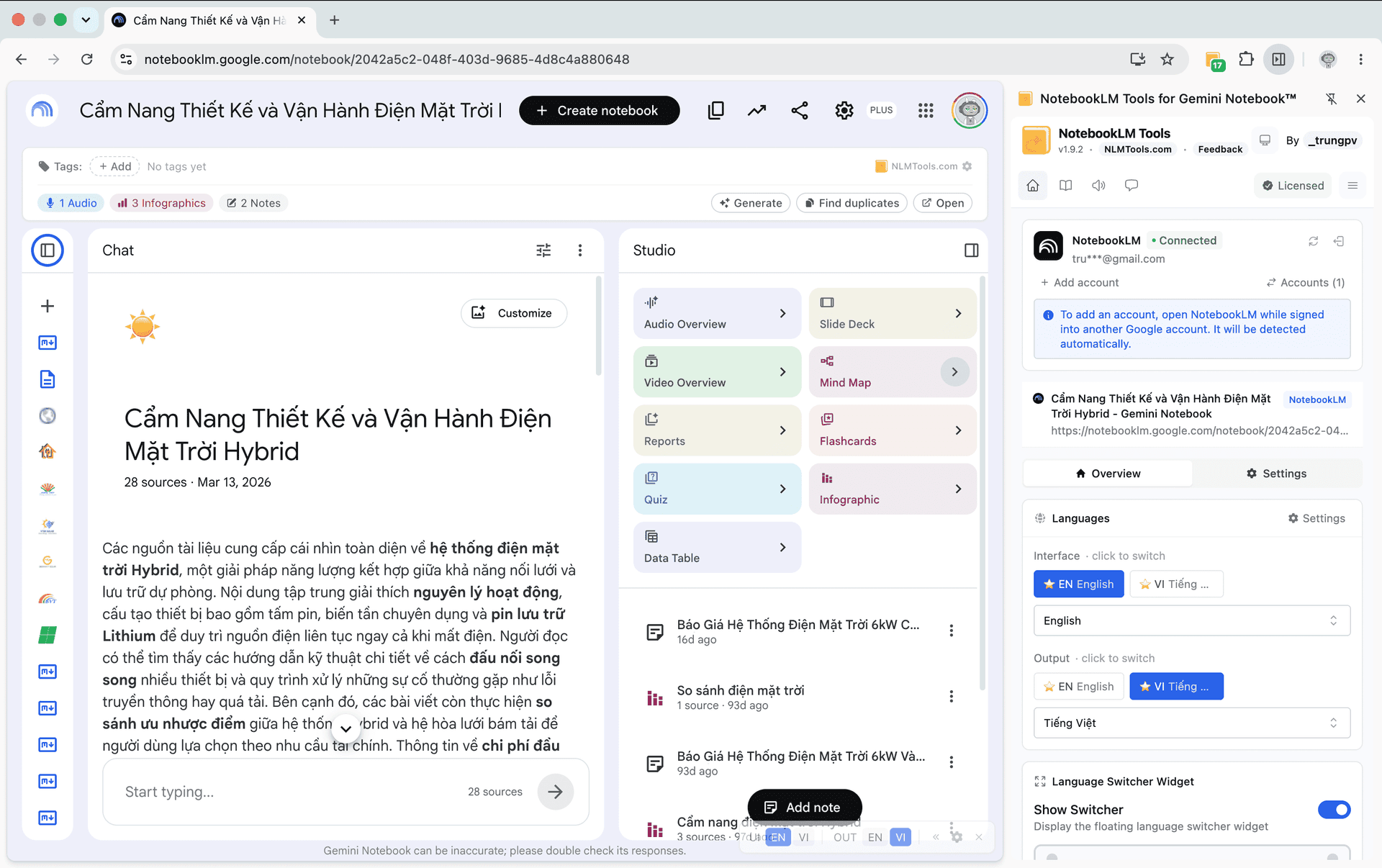
Task: Select the Cẩm Nang browser tab
Action: pyautogui.click(x=209, y=20)
